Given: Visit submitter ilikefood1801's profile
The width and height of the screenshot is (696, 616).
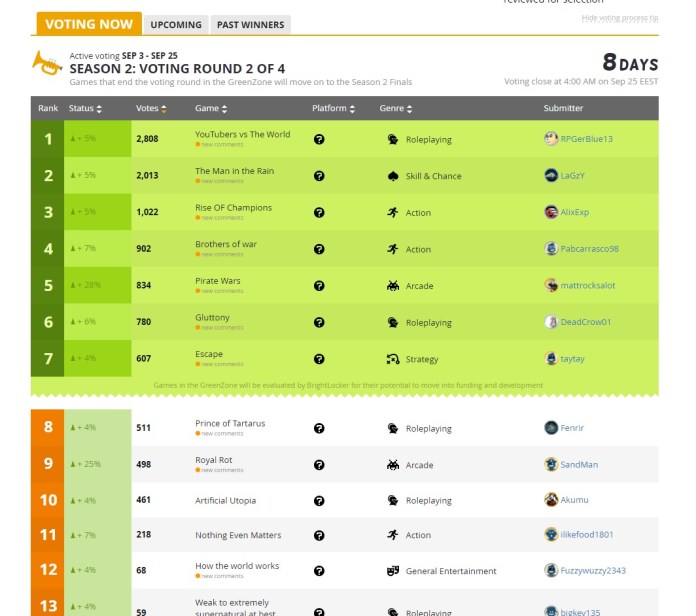Looking at the screenshot, I should (586, 534).
